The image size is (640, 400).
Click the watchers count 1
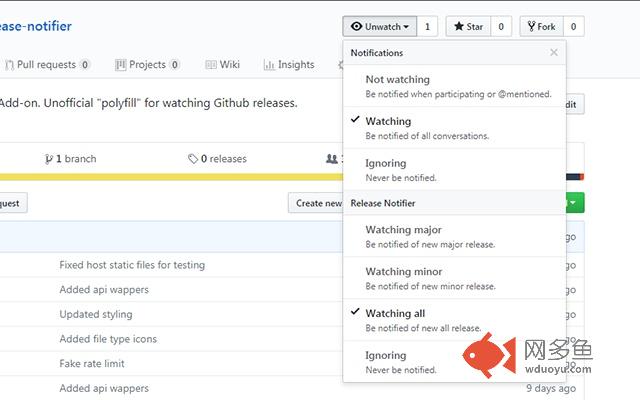[x=427, y=27]
